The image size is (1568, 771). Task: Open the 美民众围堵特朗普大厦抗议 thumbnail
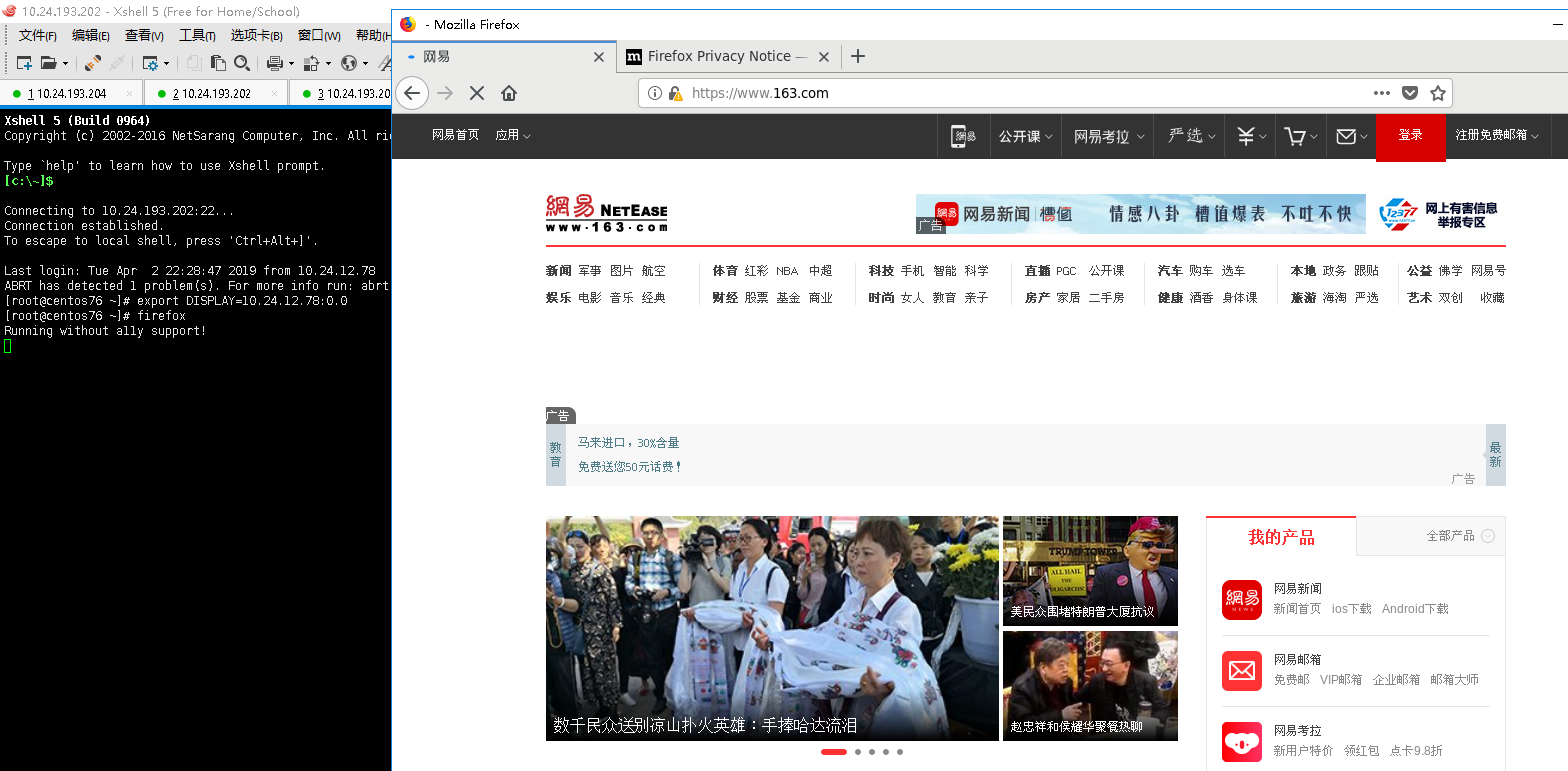point(1090,571)
